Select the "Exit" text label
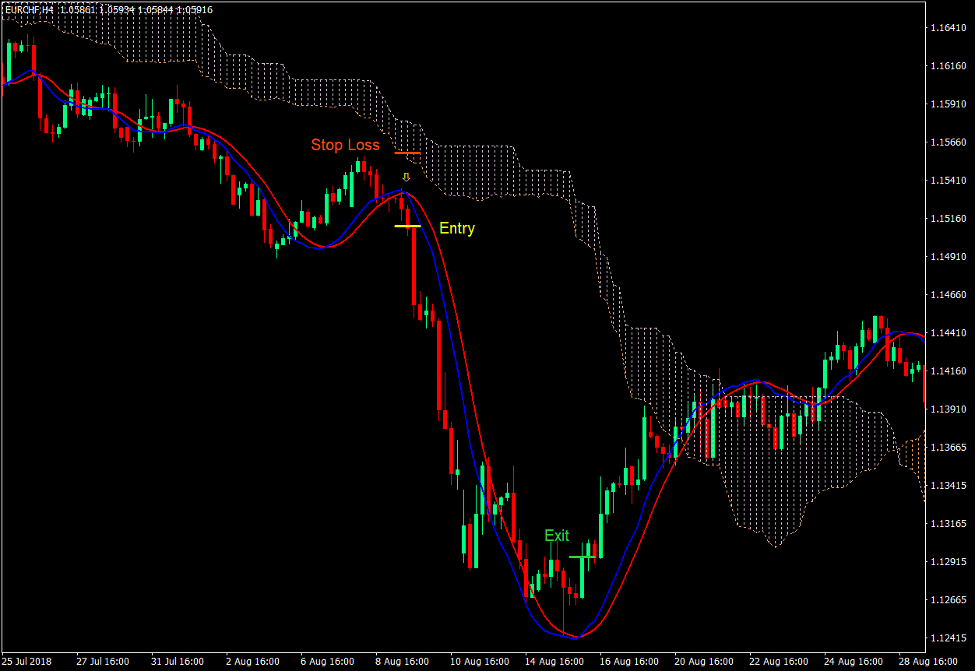The width and height of the screenshot is (977, 672). (x=556, y=536)
